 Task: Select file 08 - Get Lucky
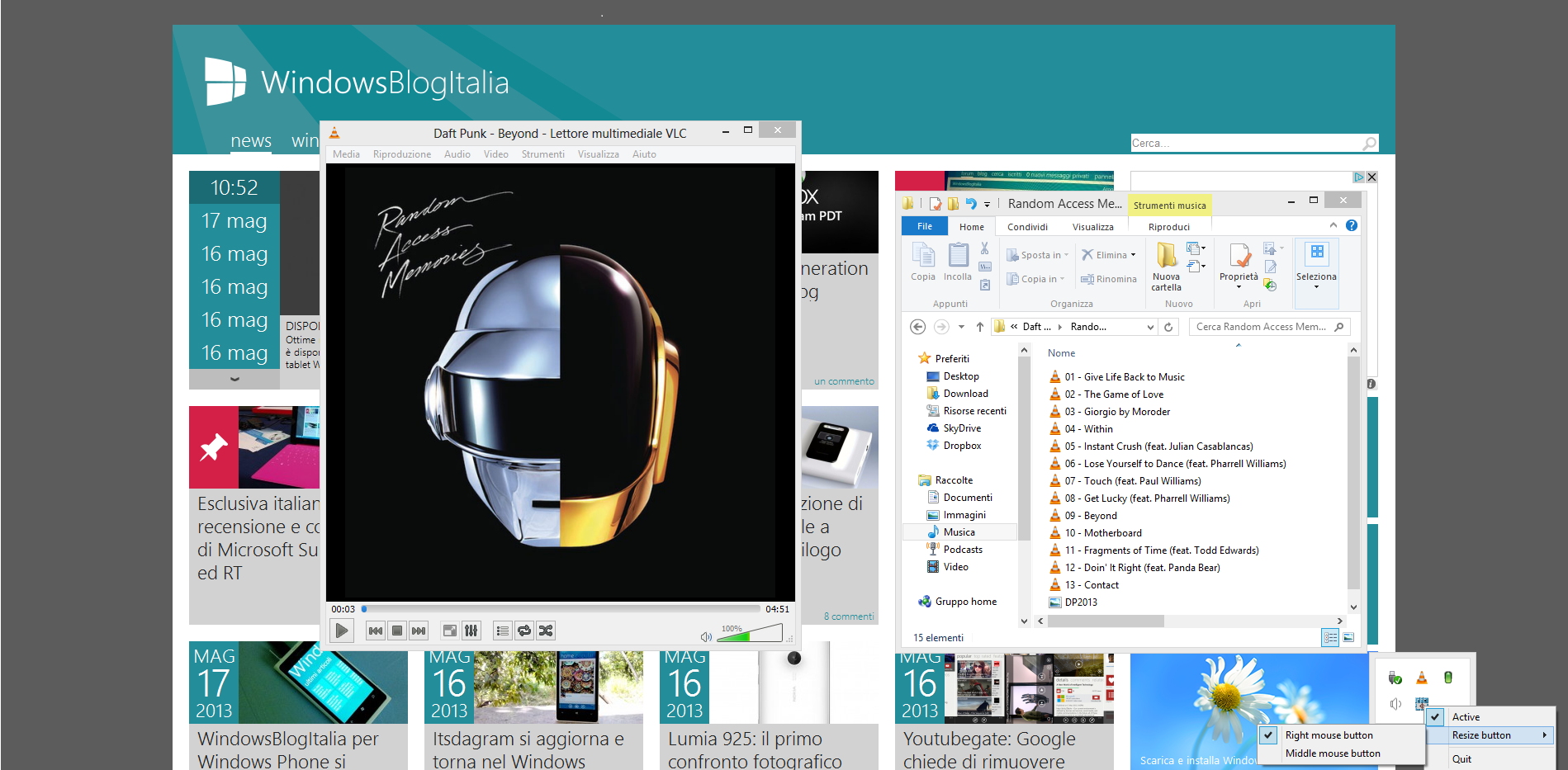click(x=1139, y=498)
